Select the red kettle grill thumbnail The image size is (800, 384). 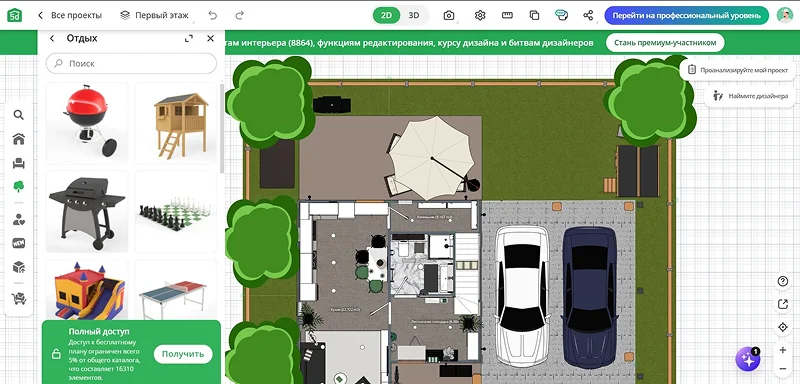87,123
